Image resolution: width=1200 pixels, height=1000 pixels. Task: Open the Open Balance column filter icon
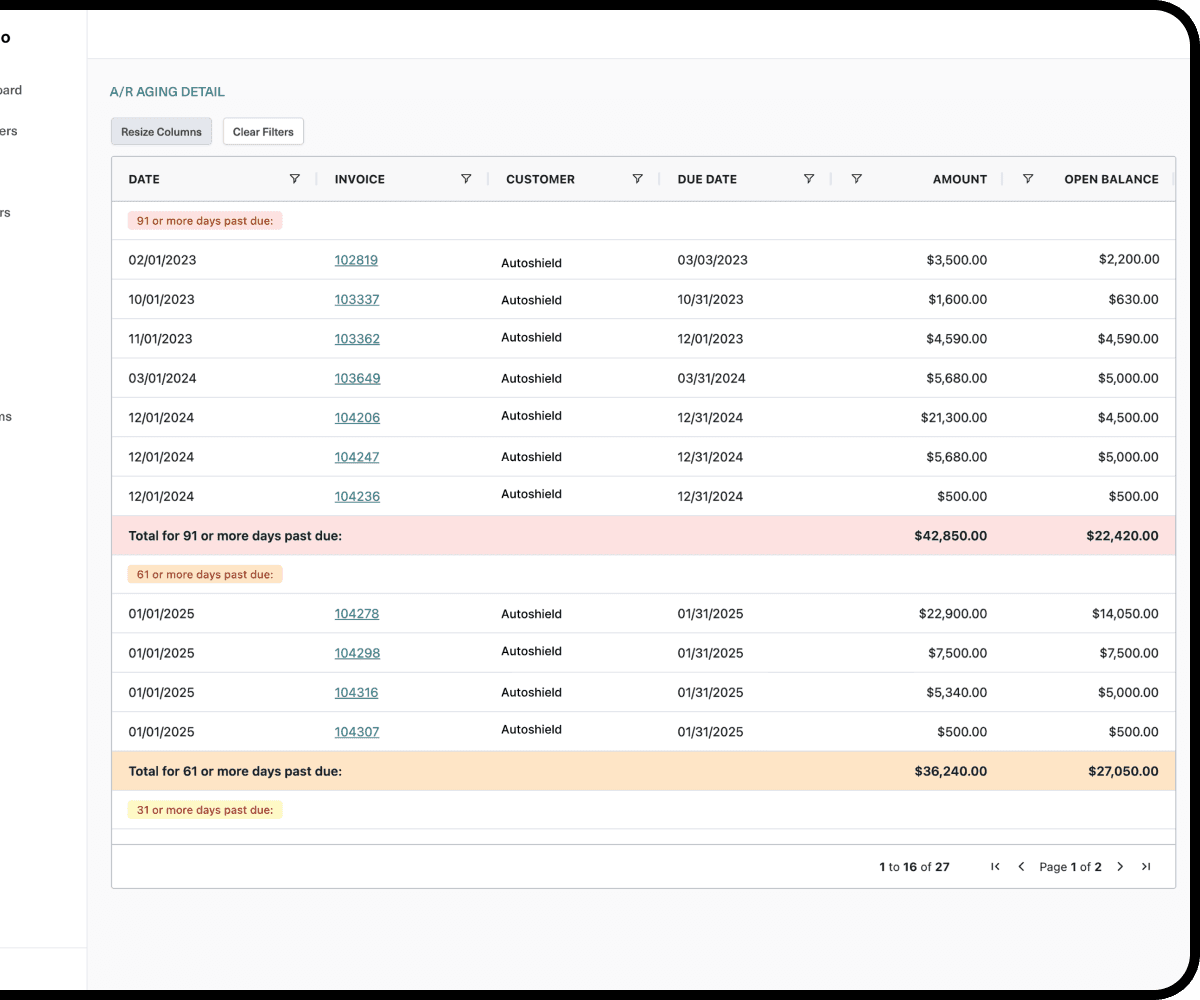tap(1028, 179)
